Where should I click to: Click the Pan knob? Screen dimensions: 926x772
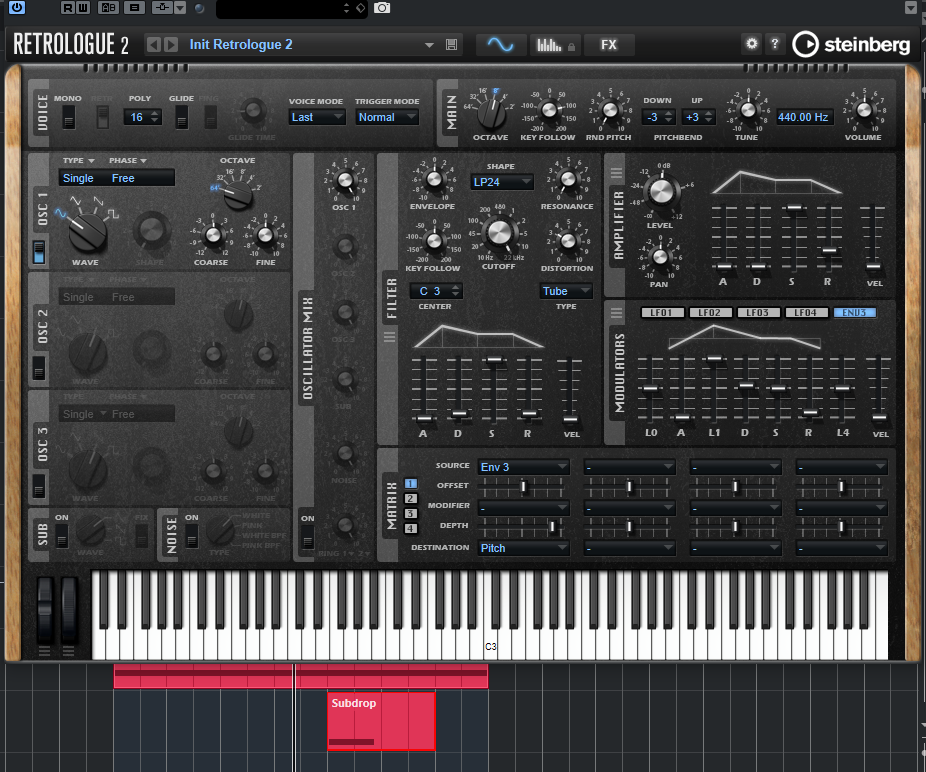pos(660,256)
